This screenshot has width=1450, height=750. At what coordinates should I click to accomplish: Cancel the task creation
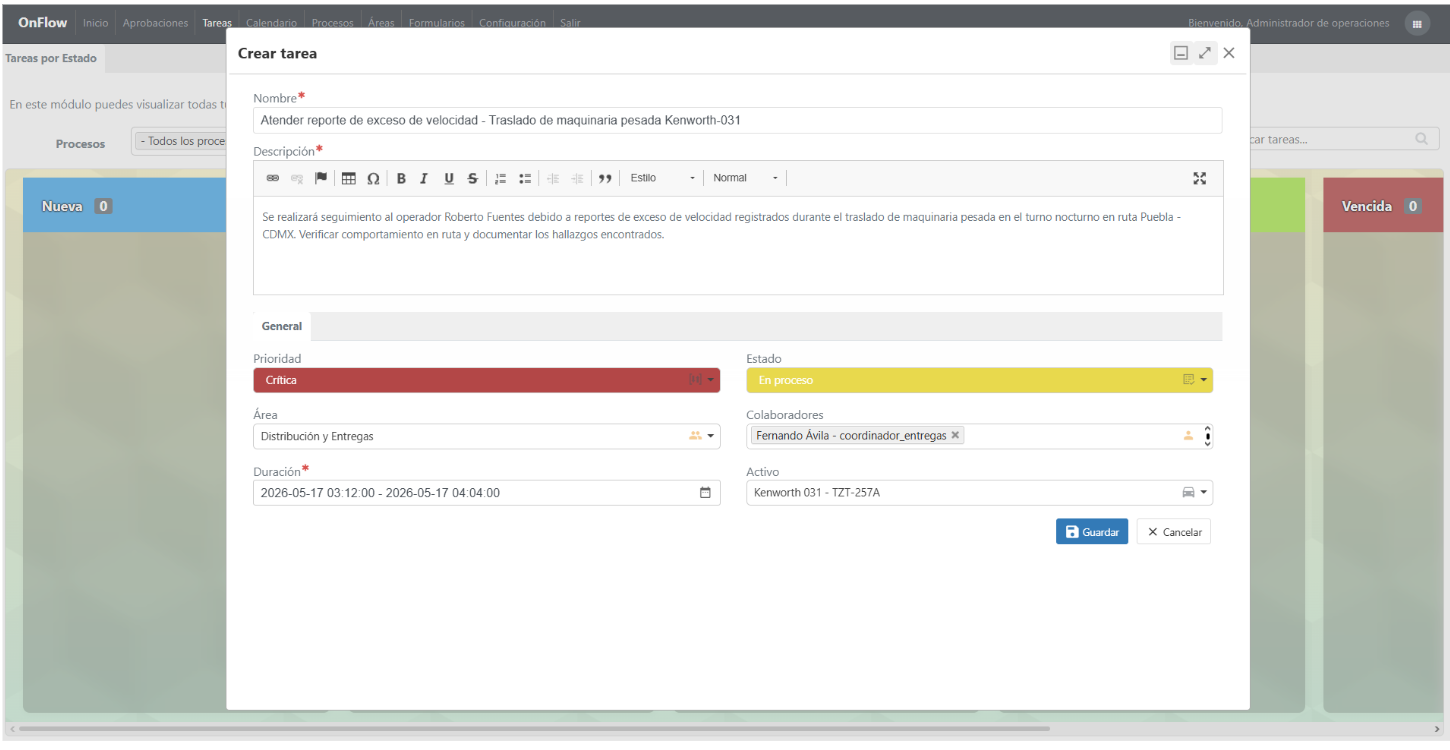pyautogui.click(x=1174, y=532)
